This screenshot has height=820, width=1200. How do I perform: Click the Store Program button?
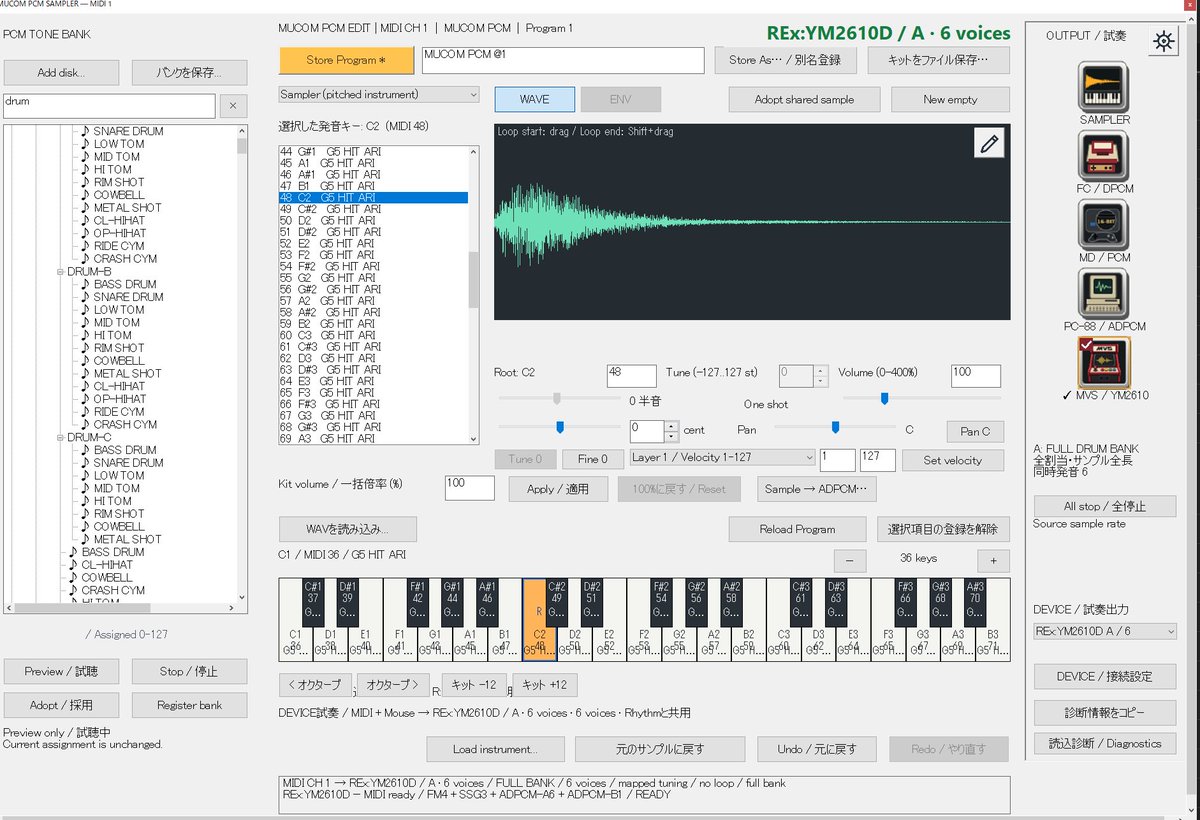point(346,60)
